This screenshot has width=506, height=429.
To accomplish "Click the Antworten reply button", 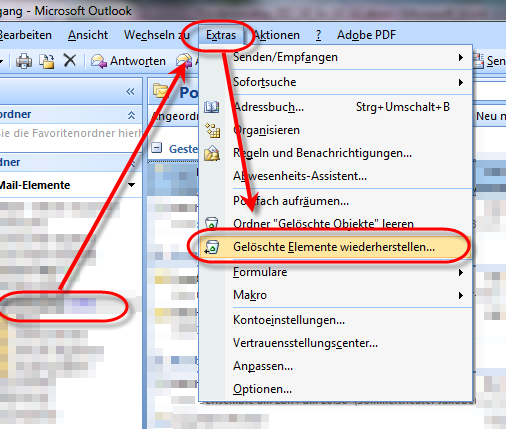I will coord(128,61).
